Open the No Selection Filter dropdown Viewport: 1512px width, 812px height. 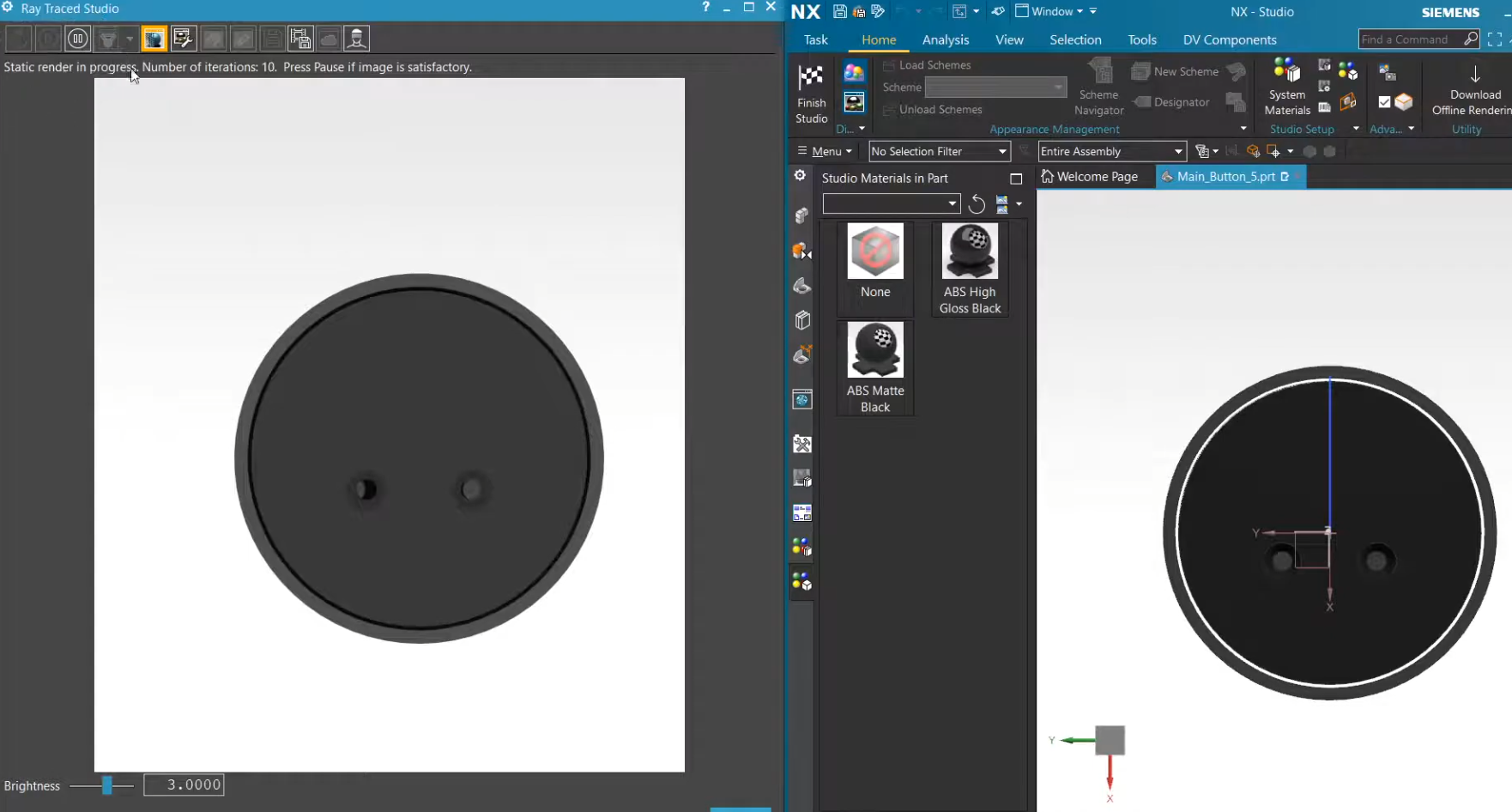940,151
